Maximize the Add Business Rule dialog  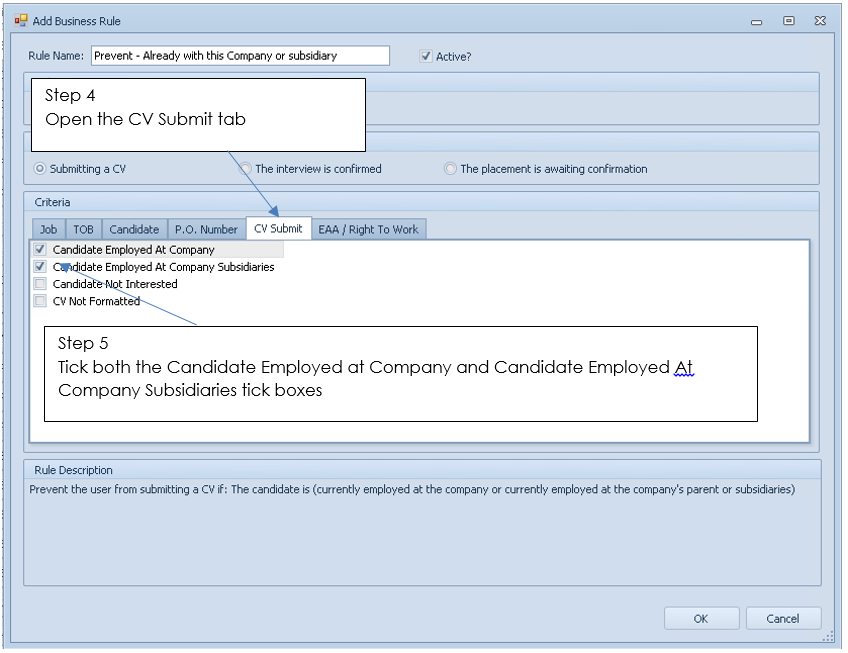tap(788, 21)
